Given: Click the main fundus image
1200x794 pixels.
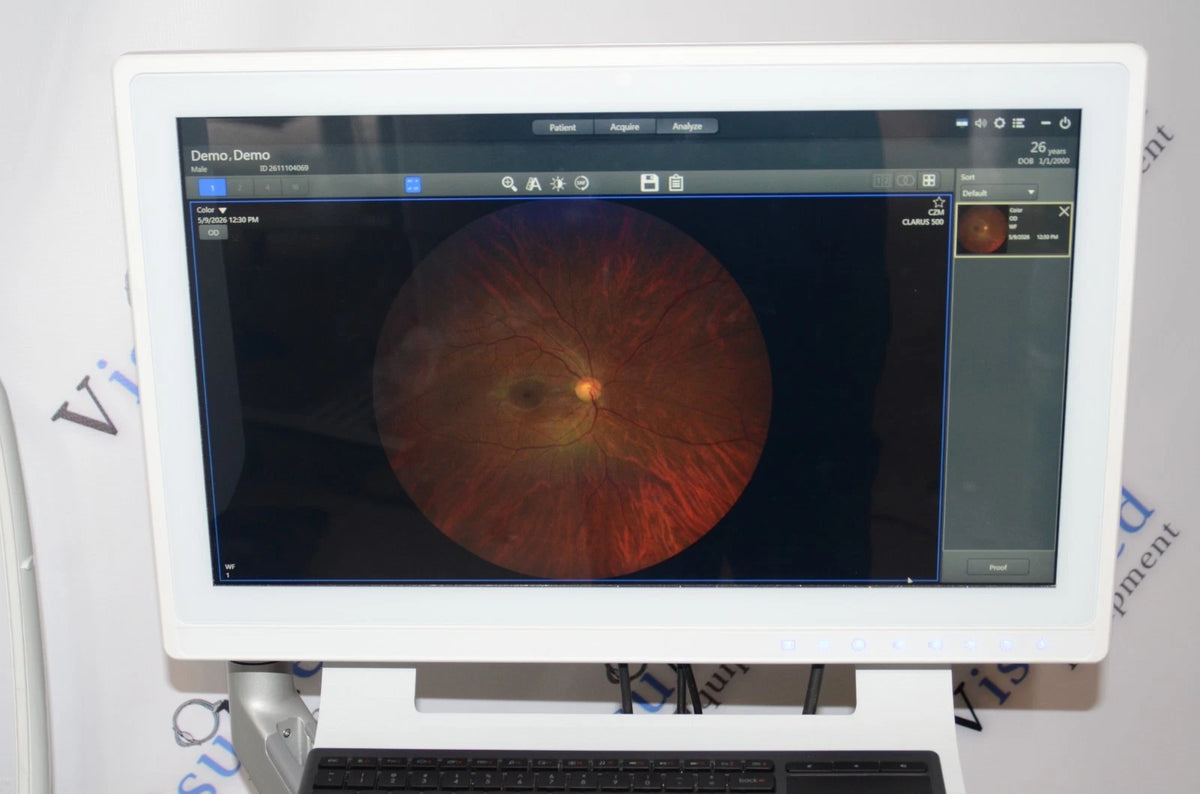Looking at the screenshot, I should click(x=572, y=389).
